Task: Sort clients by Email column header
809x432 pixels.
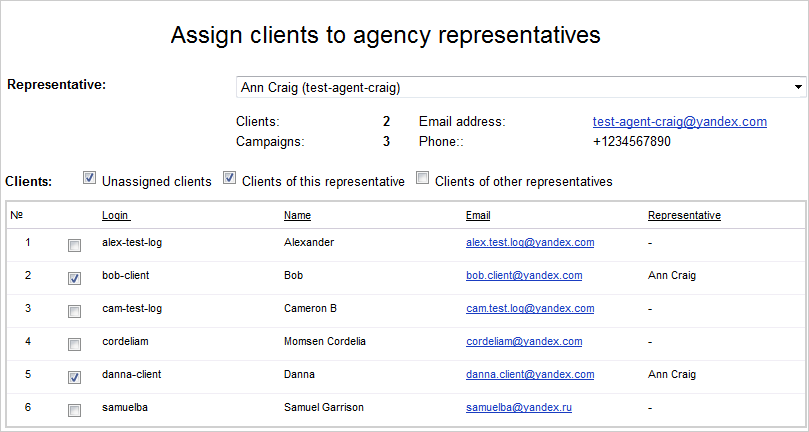Action: pyautogui.click(x=478, y=215)
